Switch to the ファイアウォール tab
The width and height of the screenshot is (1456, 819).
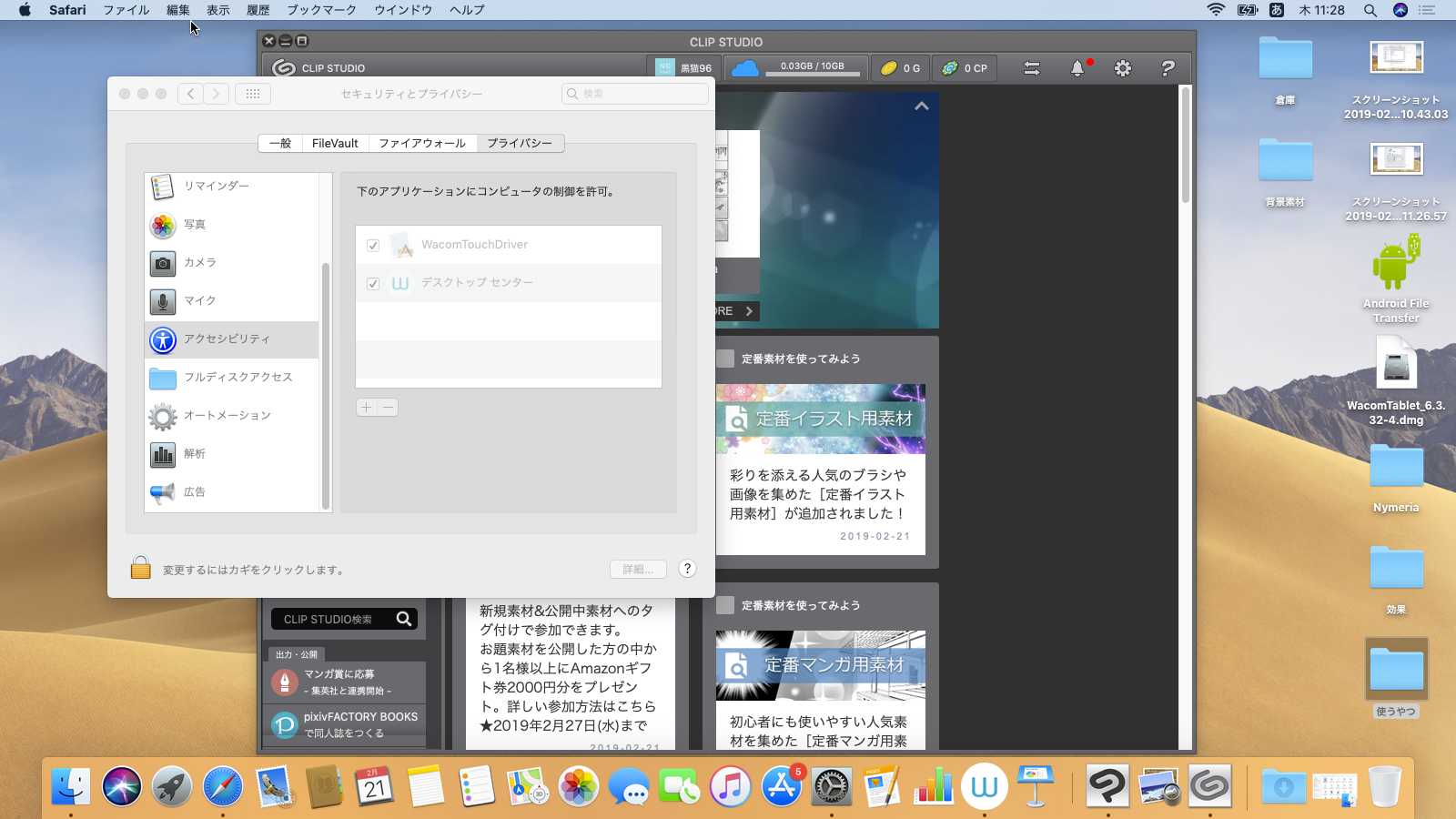(422, 143)
